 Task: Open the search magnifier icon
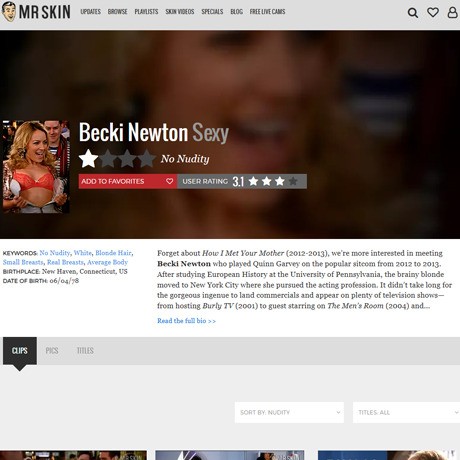click(413, 13)
